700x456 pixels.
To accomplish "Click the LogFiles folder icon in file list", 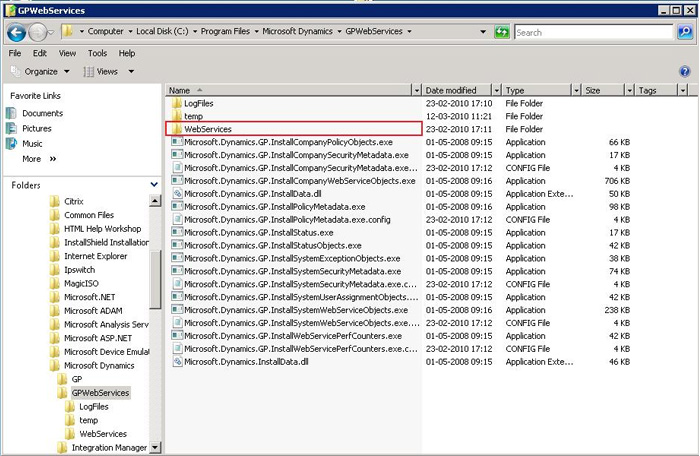I will tap(177, 103).
